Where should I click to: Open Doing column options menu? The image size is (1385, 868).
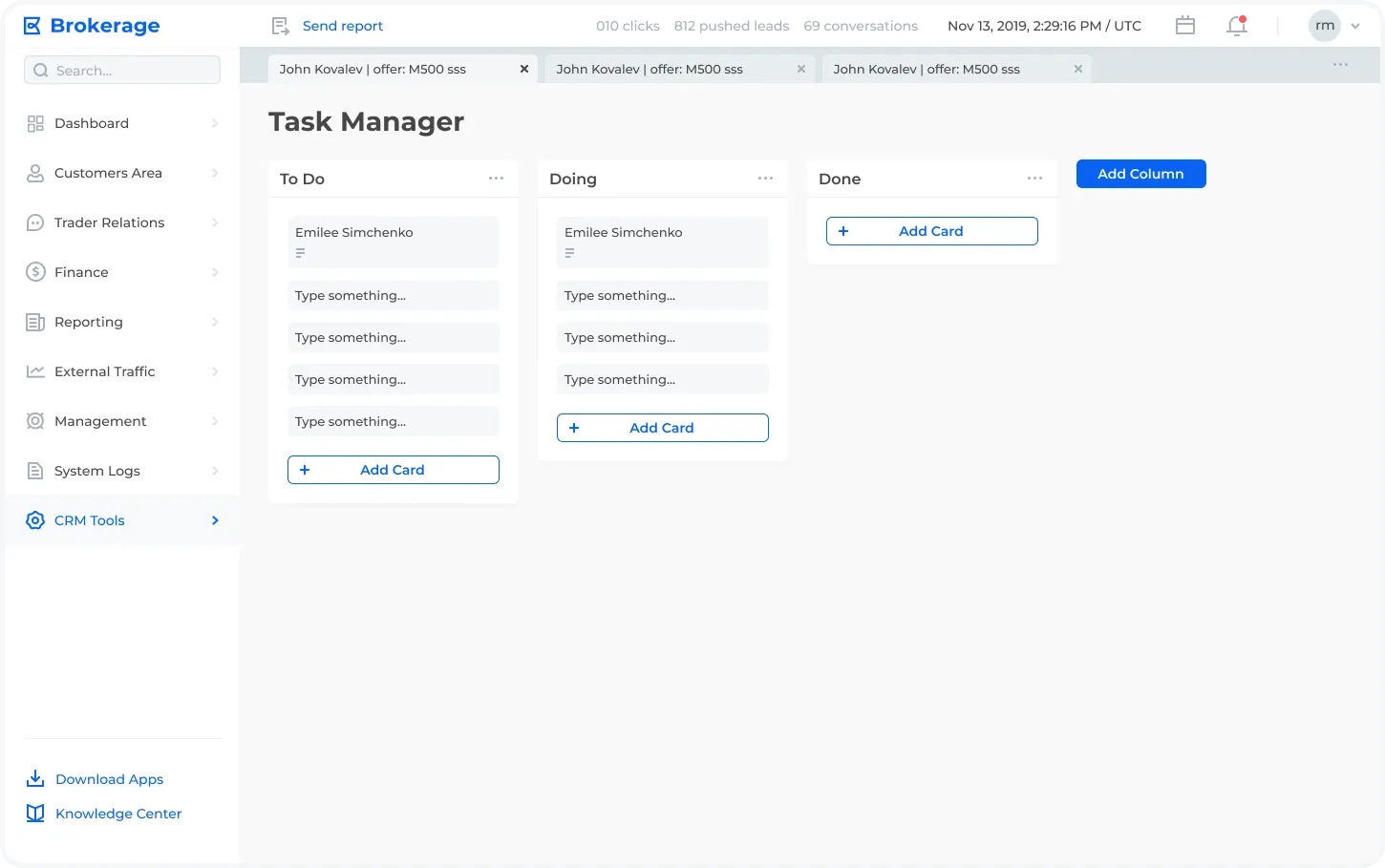(x=765, y=179)
